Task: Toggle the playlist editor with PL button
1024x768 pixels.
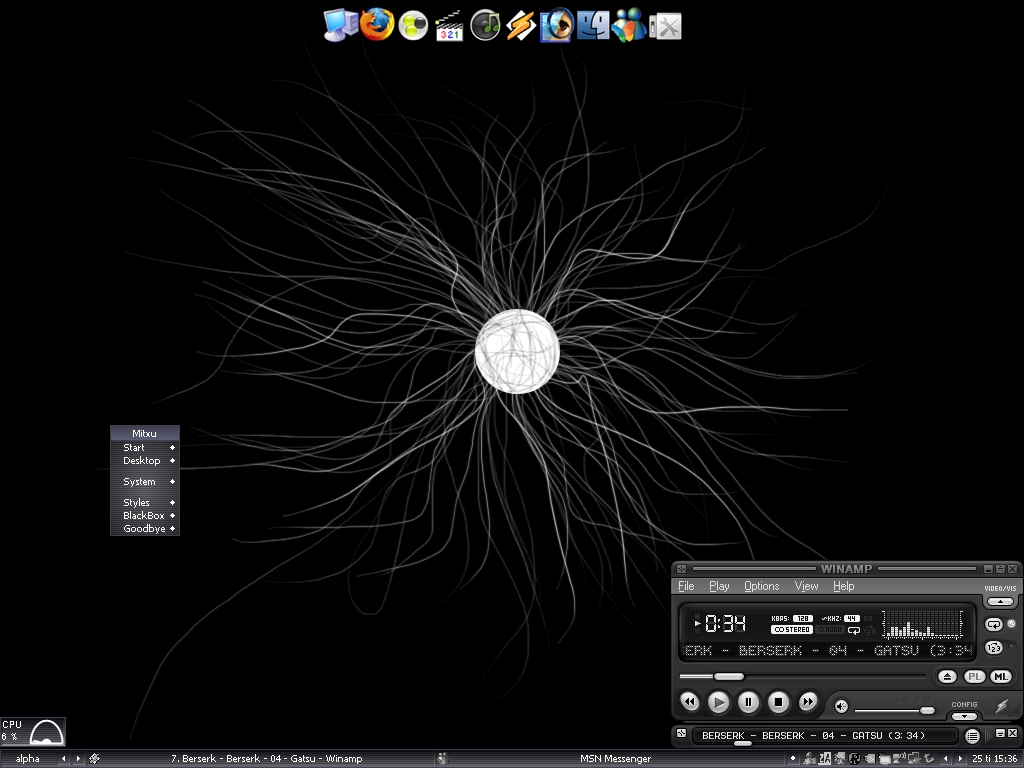Action: [974, 677]
